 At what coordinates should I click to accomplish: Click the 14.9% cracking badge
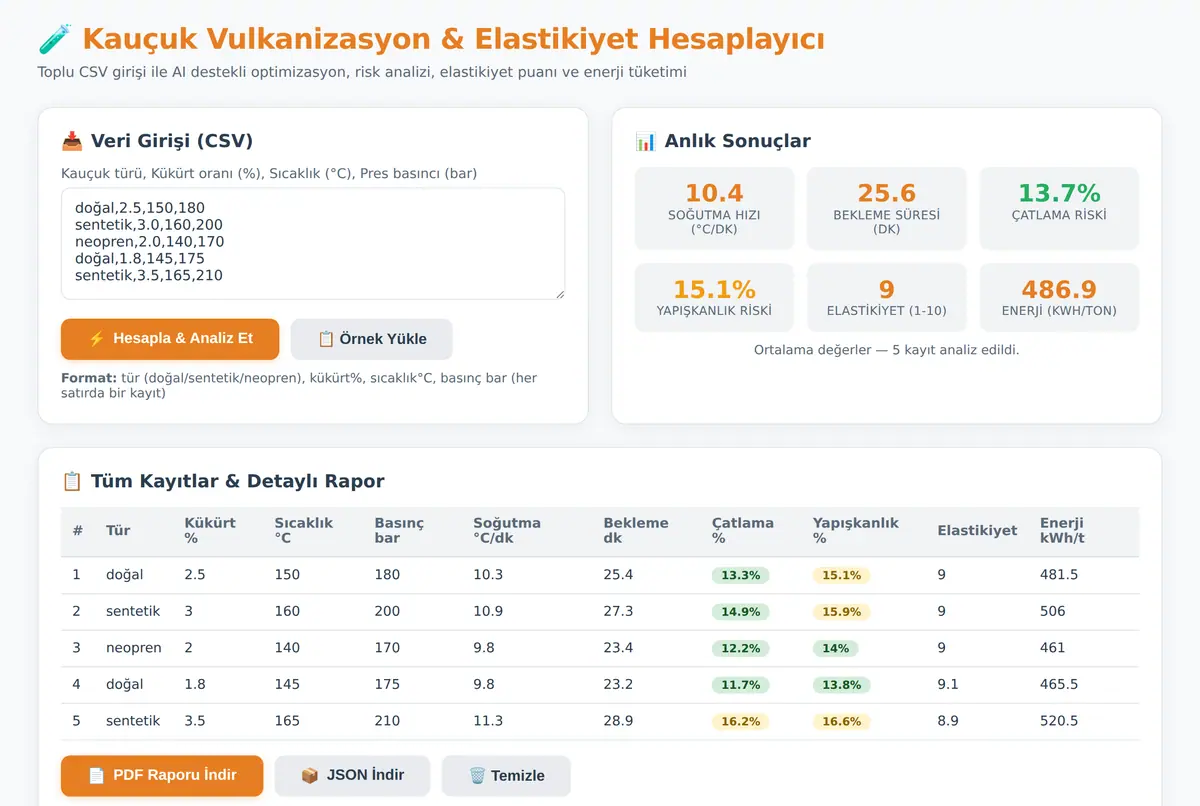pos(741,612)
